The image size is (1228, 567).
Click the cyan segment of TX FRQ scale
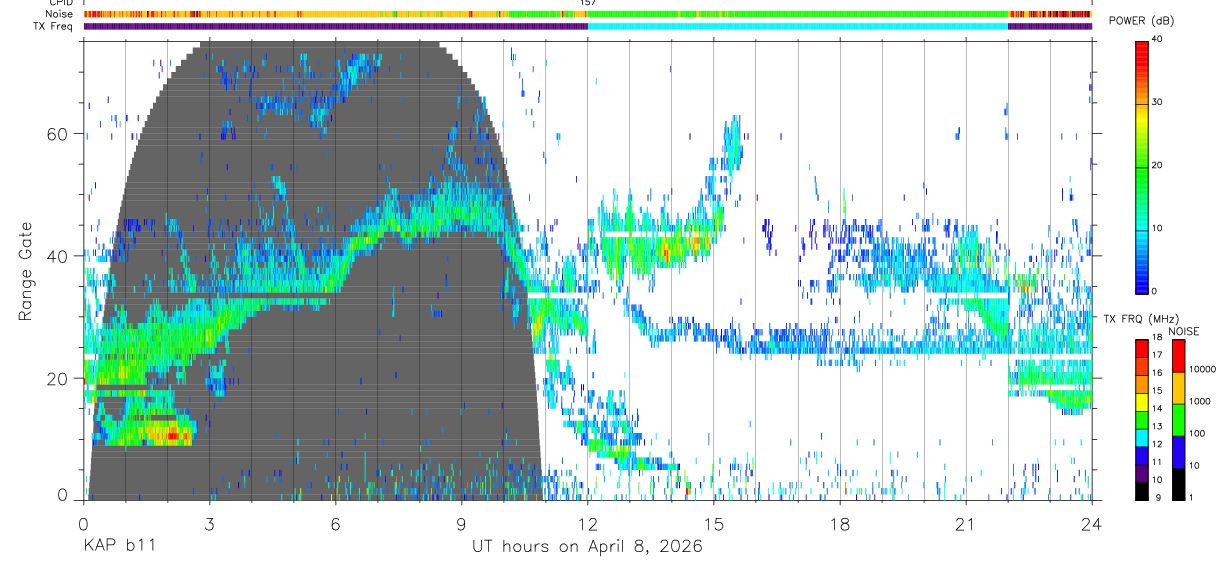pos(1142,437)
